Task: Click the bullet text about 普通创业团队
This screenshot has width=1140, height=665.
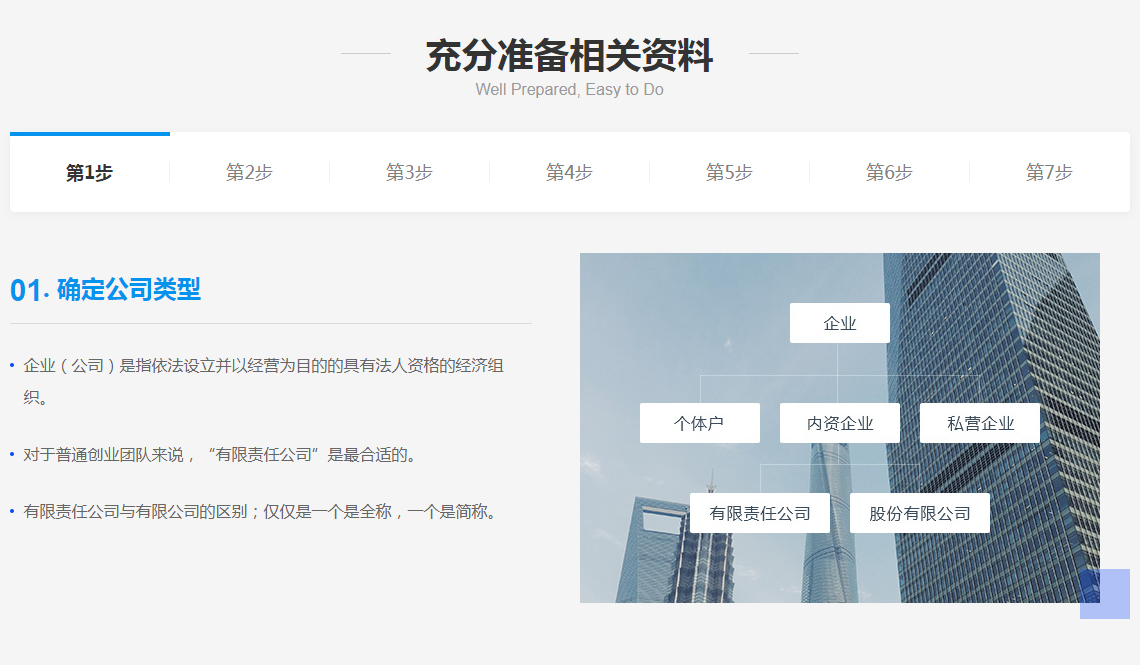Action: pyautogui.click(x=219, y=455)
